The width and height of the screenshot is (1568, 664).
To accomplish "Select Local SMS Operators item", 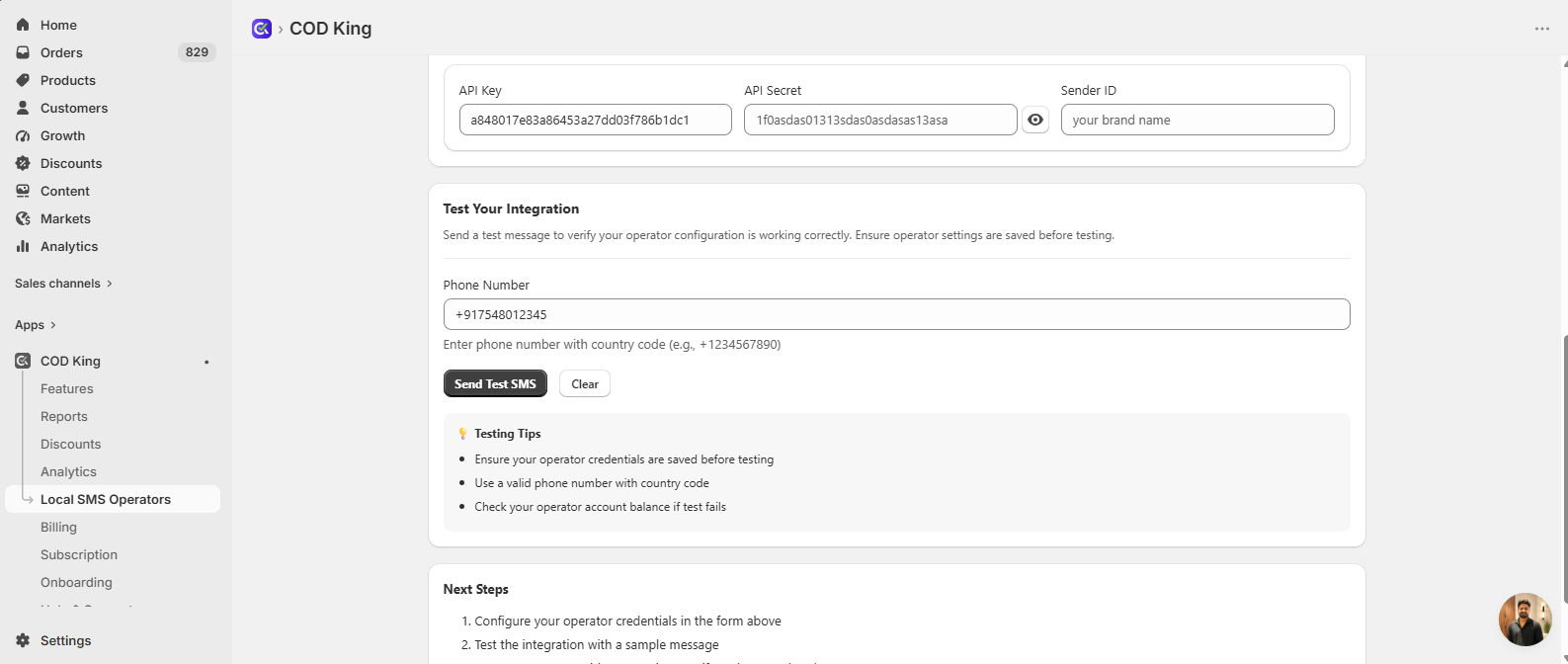I will [x=113, y=499].
